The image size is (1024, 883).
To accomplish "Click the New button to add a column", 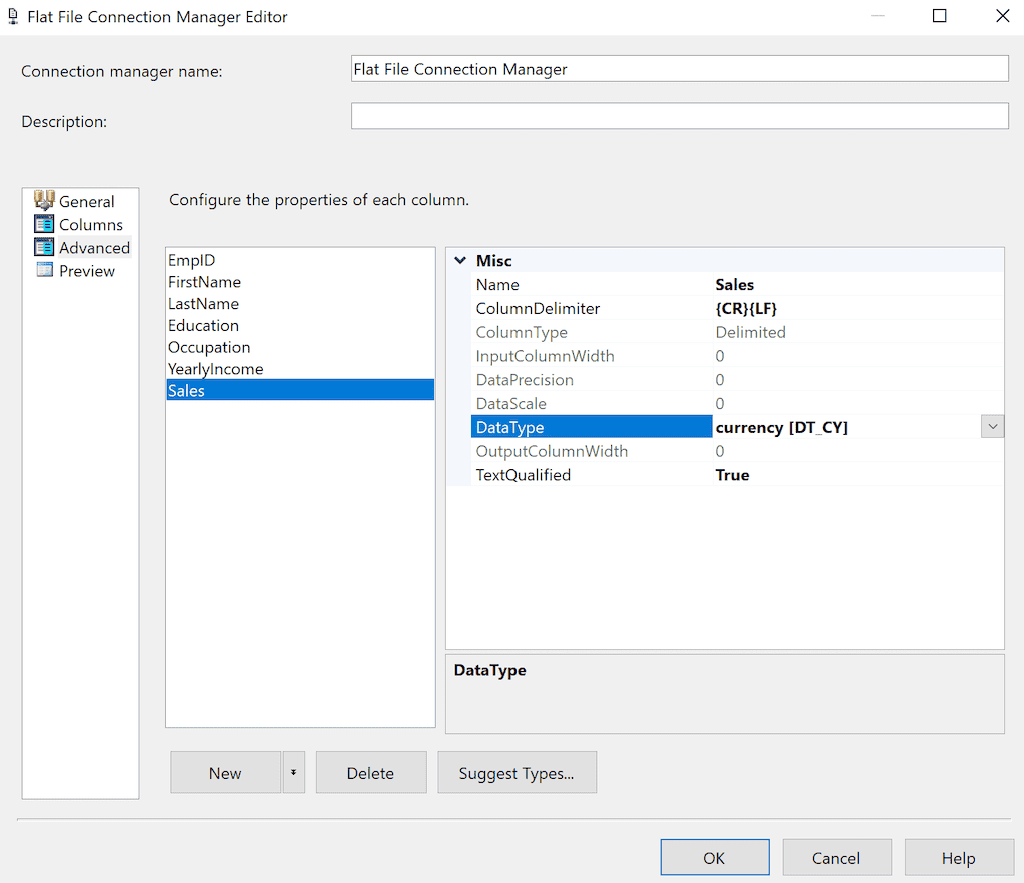I will [x=225, y=772].
